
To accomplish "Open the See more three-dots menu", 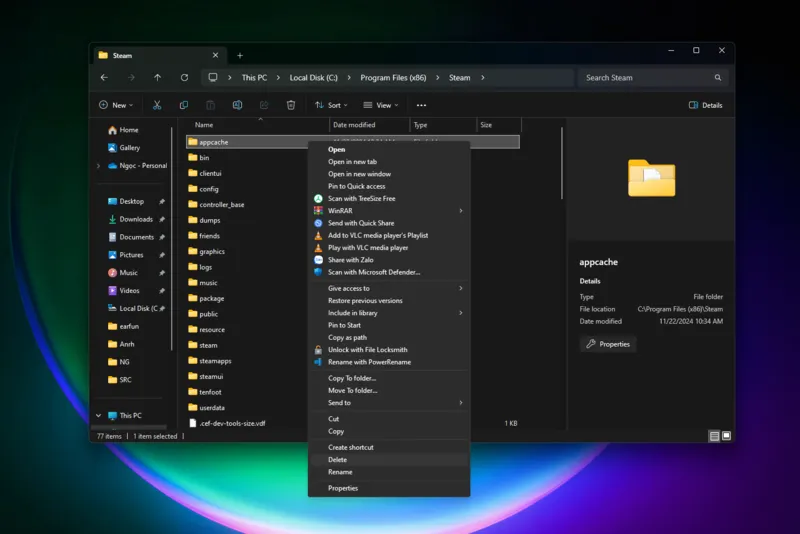I will coord(421,105).
